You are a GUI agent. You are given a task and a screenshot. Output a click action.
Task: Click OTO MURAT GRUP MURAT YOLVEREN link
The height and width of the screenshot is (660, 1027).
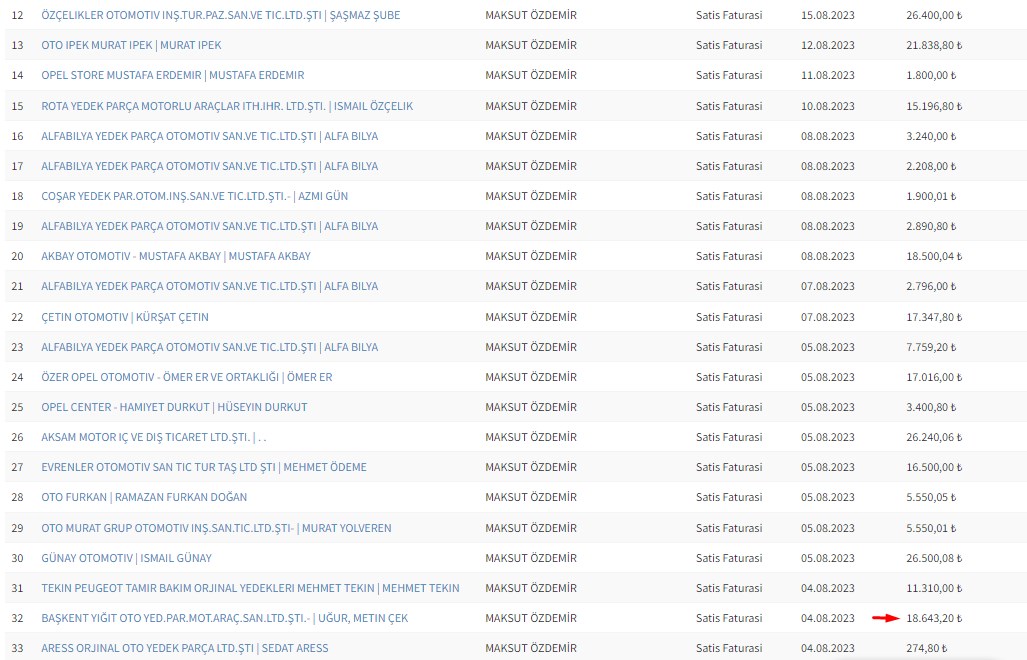(x=216, y=528)
